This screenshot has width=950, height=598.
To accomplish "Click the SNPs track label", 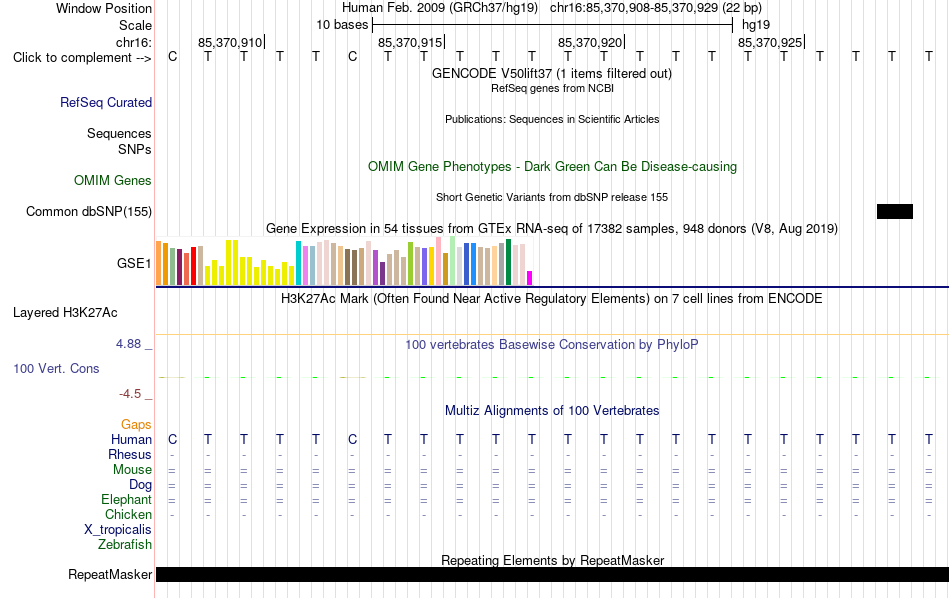I will pyautogui.click(x=135, y=149).
